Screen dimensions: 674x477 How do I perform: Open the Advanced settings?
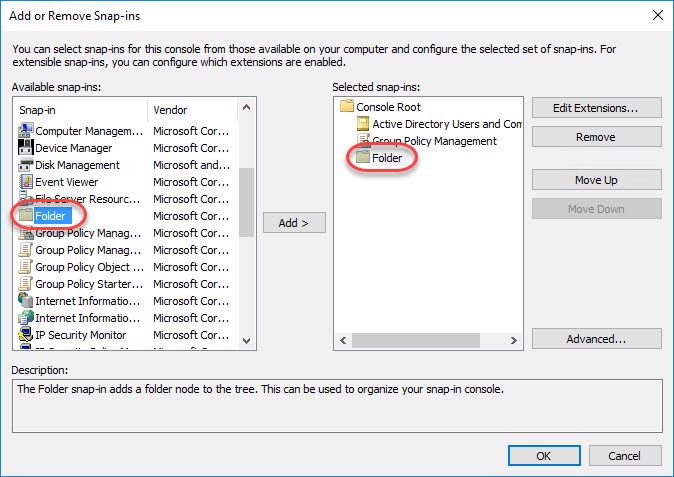[596, 339]
